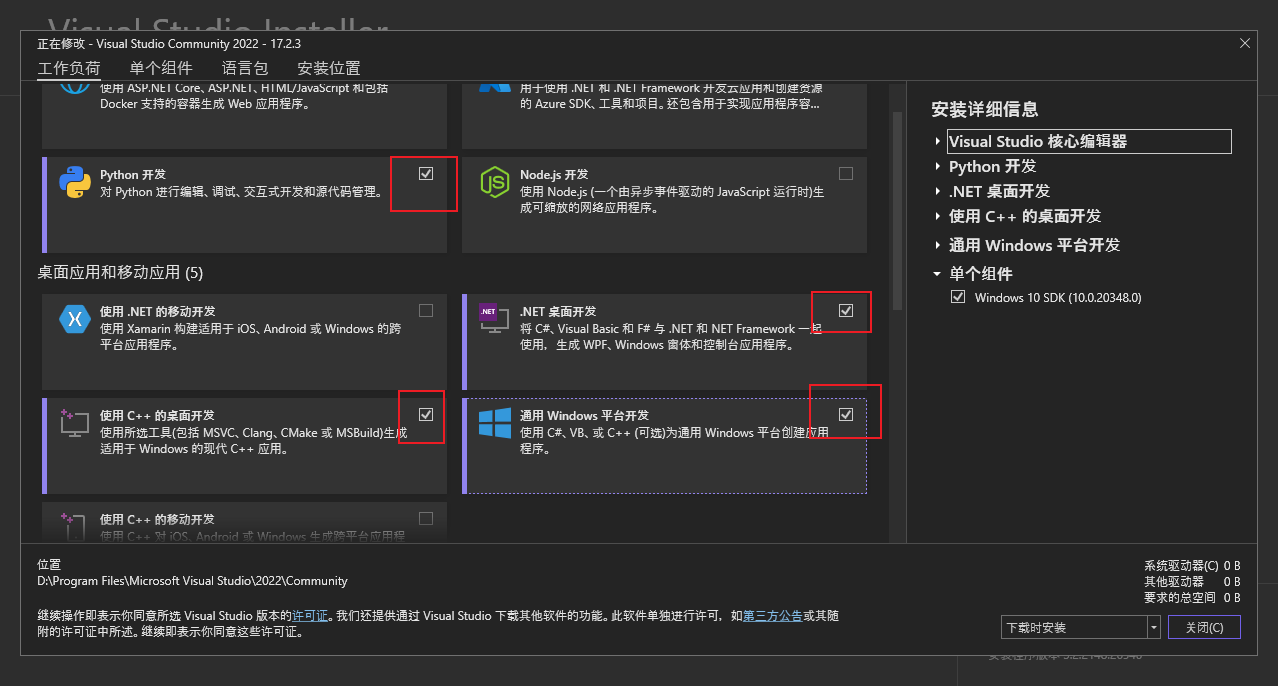Check the Node.js 开发 workload checkbox
This screenshot has width=1278, height=686.
(846, 173)
